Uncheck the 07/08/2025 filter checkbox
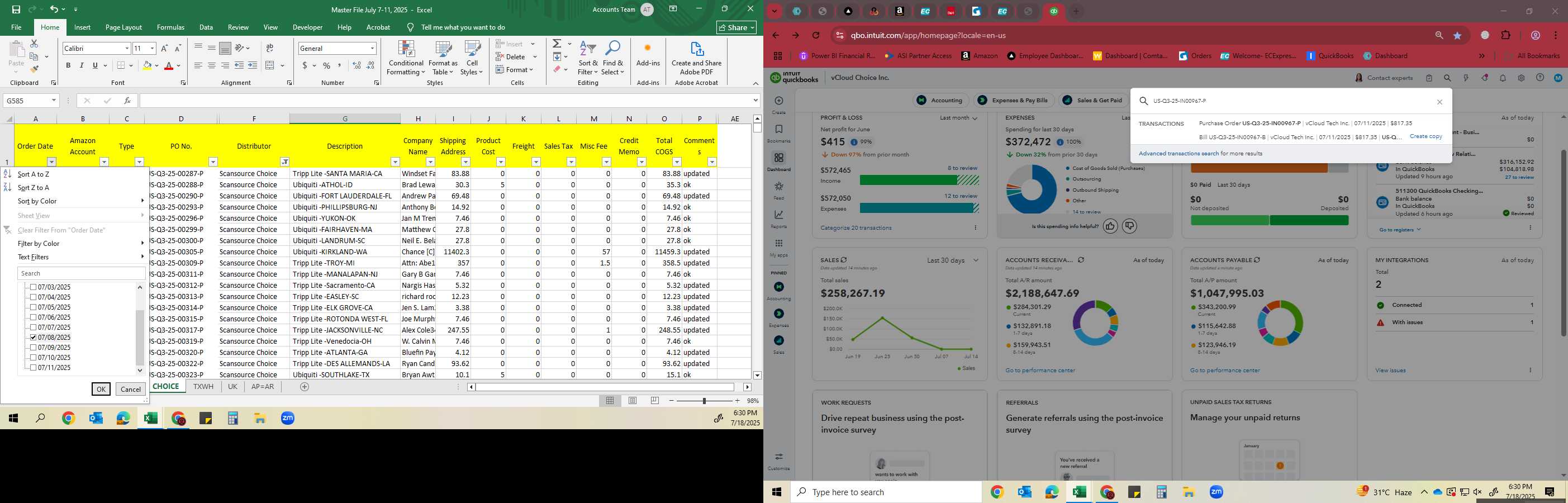This screenshot has height=503, width=1568. click(x=34, y=338)
